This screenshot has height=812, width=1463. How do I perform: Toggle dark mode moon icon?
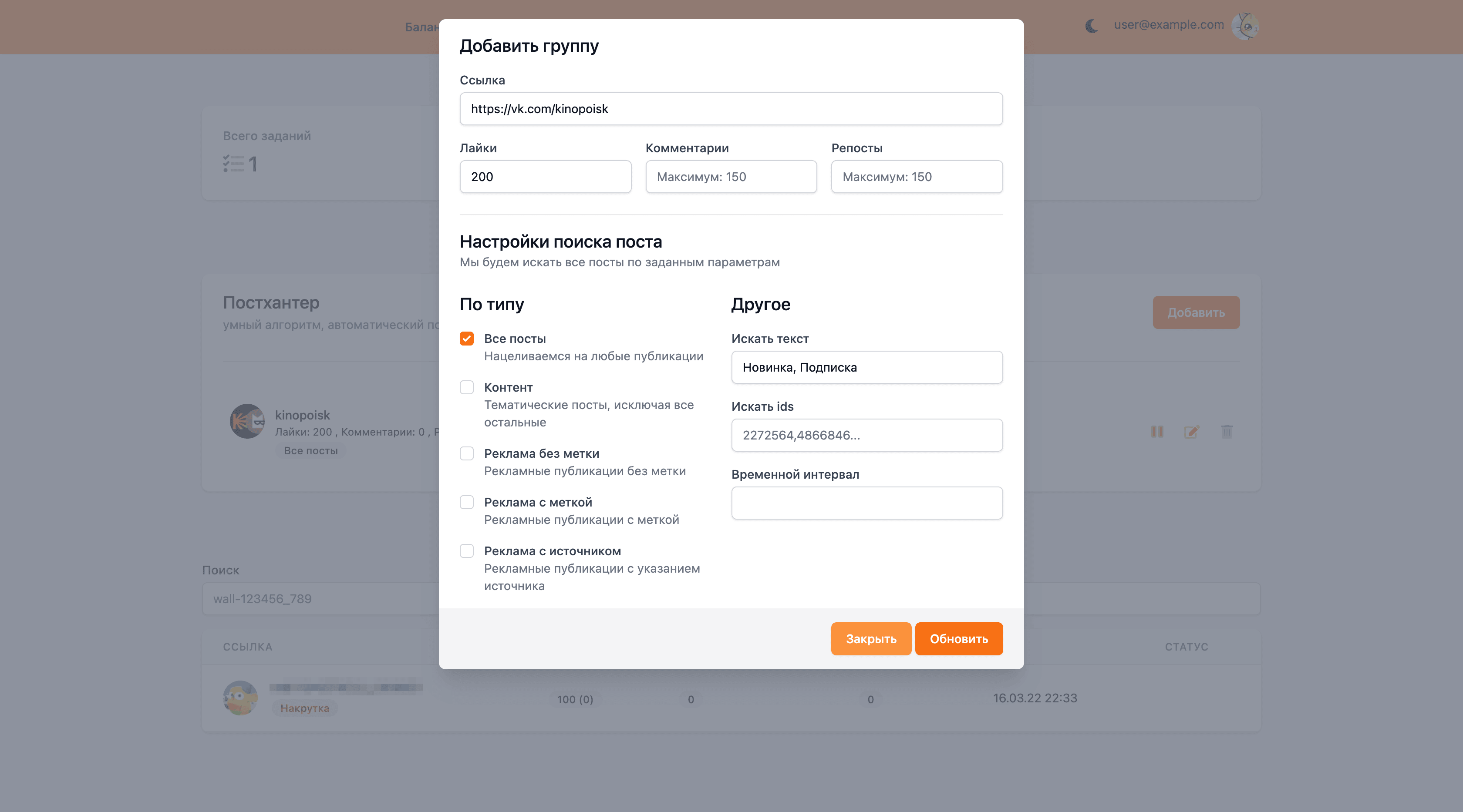tap(1091, 26)
